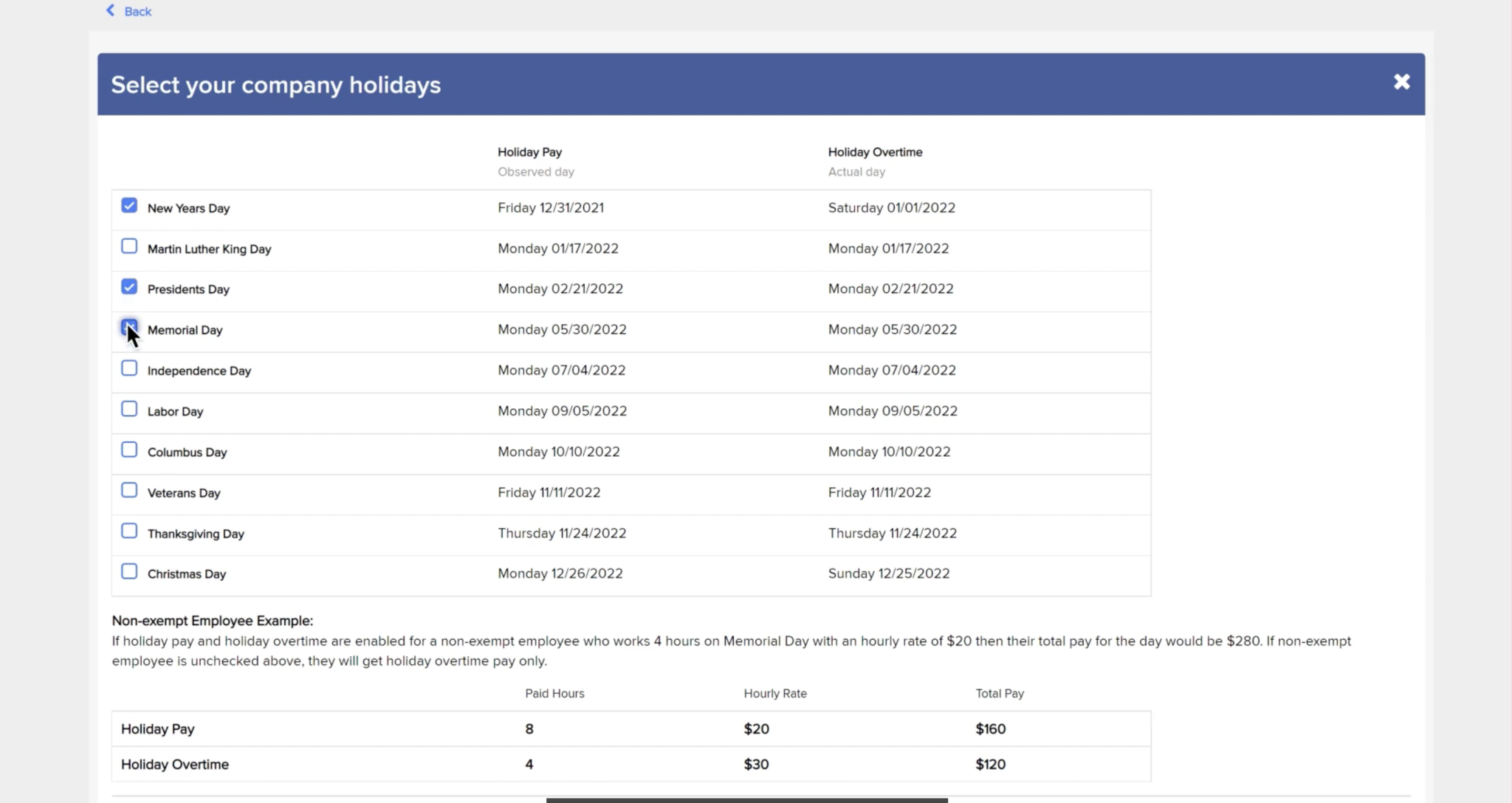This screenshot has height=803, width=1512.
Task: Close the company holidays dialog
Action: tap(1401, 82)
